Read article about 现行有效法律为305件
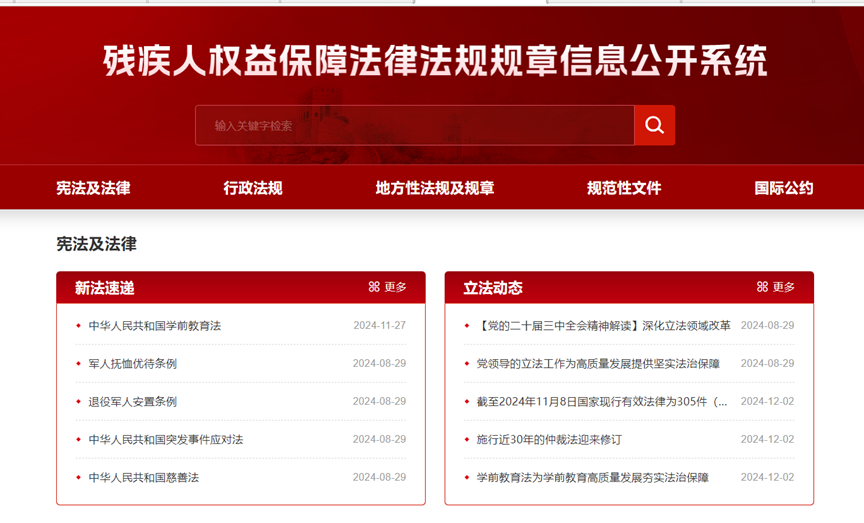Image resolution: width=864 pixels, height=523 pixels. (x=602, y=402)
